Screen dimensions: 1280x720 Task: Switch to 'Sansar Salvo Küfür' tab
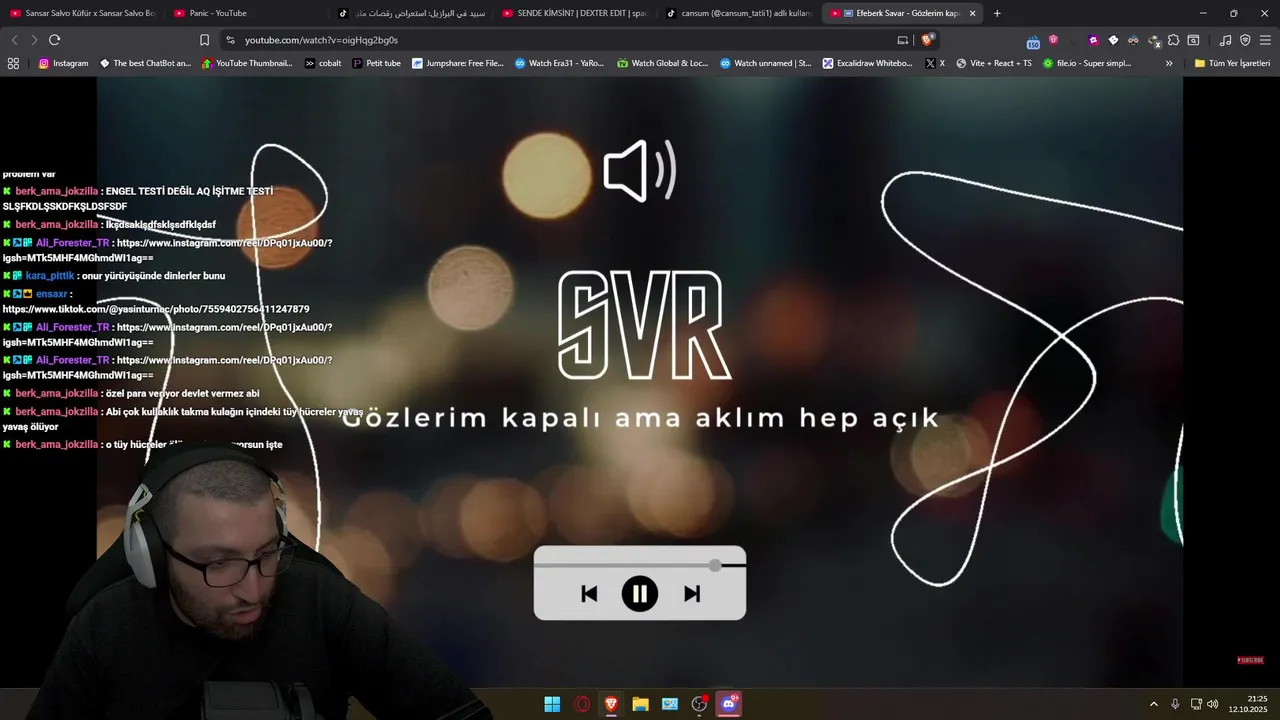82,13
